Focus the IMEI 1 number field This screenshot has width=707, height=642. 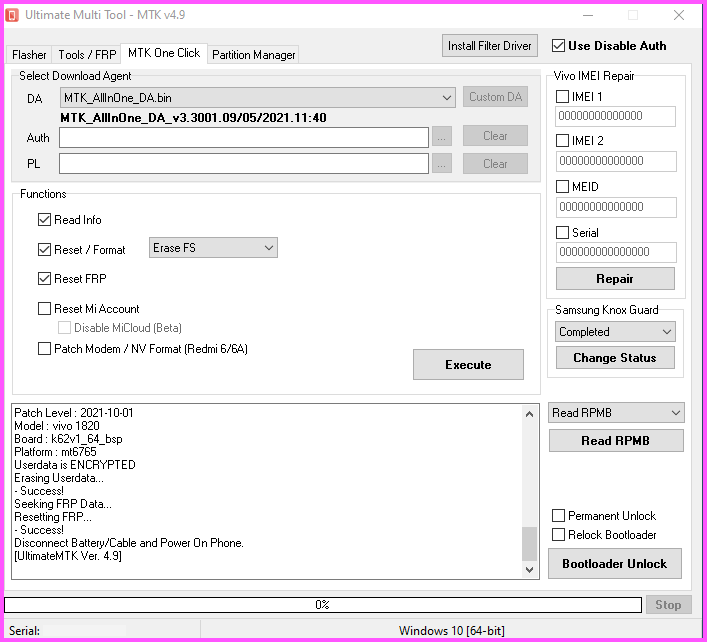(x=615, y=116)
